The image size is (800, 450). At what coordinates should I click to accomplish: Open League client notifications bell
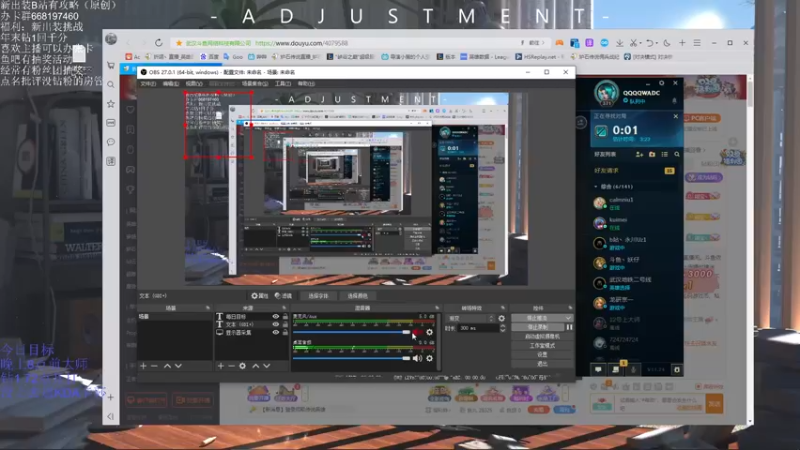(x=674, y=101)
